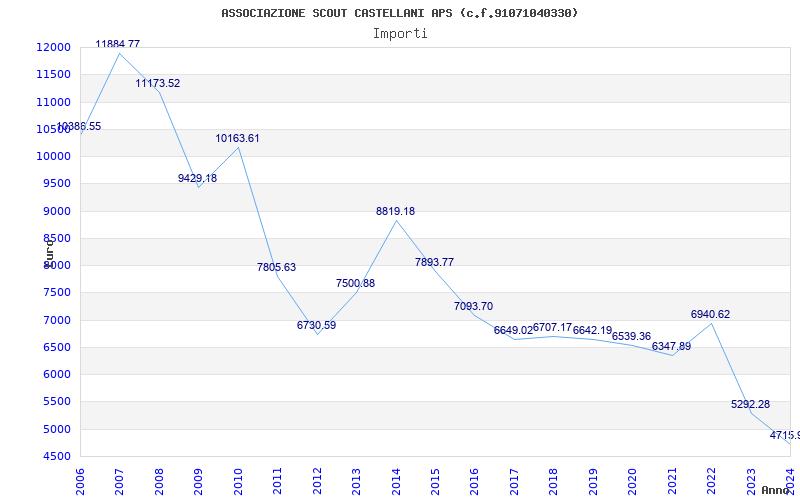
Task: Click y-axis value 9500
Action: pos(56,184)
